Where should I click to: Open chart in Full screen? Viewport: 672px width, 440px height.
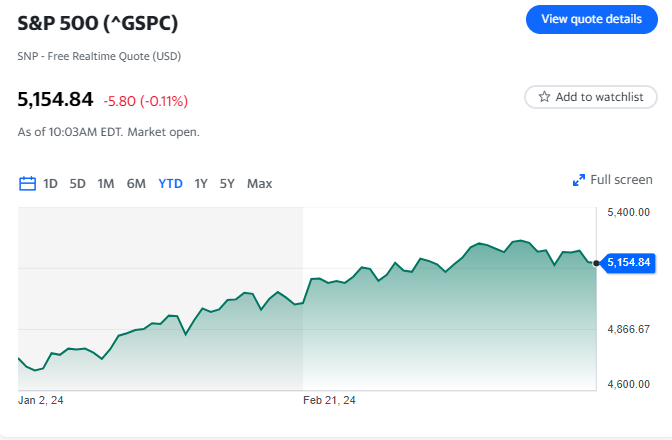620,180
